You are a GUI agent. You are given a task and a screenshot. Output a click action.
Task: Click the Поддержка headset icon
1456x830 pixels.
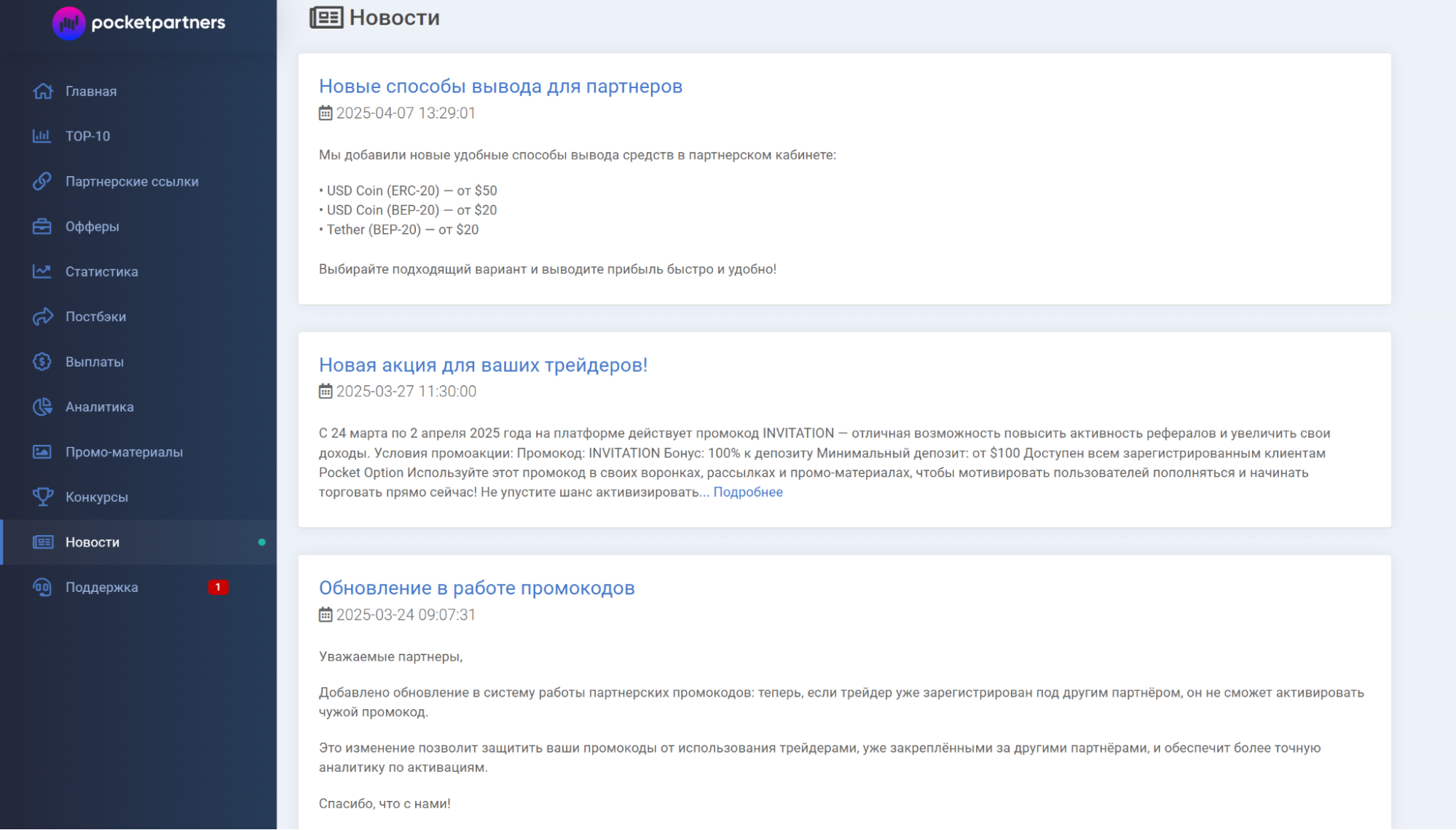[42, 588]
